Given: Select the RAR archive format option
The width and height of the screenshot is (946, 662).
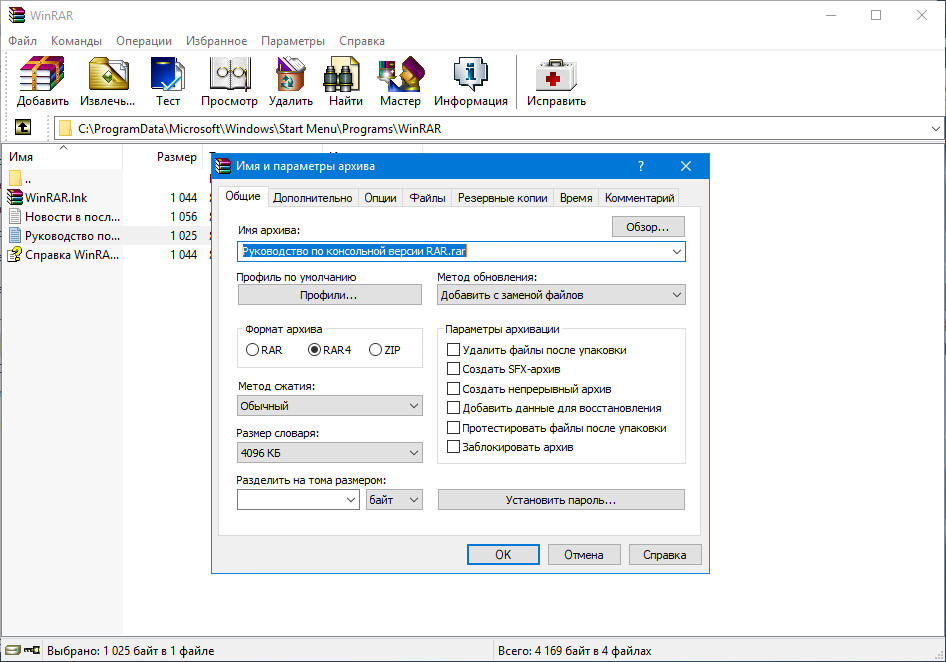Looking at the screenshot, I should click(252, 350).
